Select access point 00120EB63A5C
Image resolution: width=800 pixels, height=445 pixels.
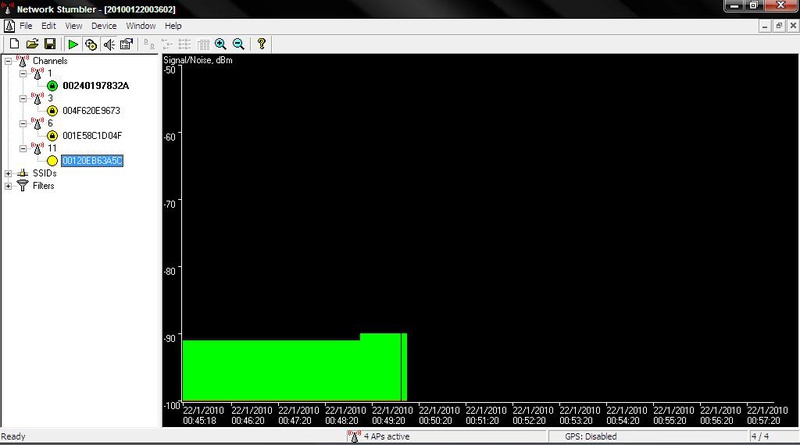[x=92, y=161]
